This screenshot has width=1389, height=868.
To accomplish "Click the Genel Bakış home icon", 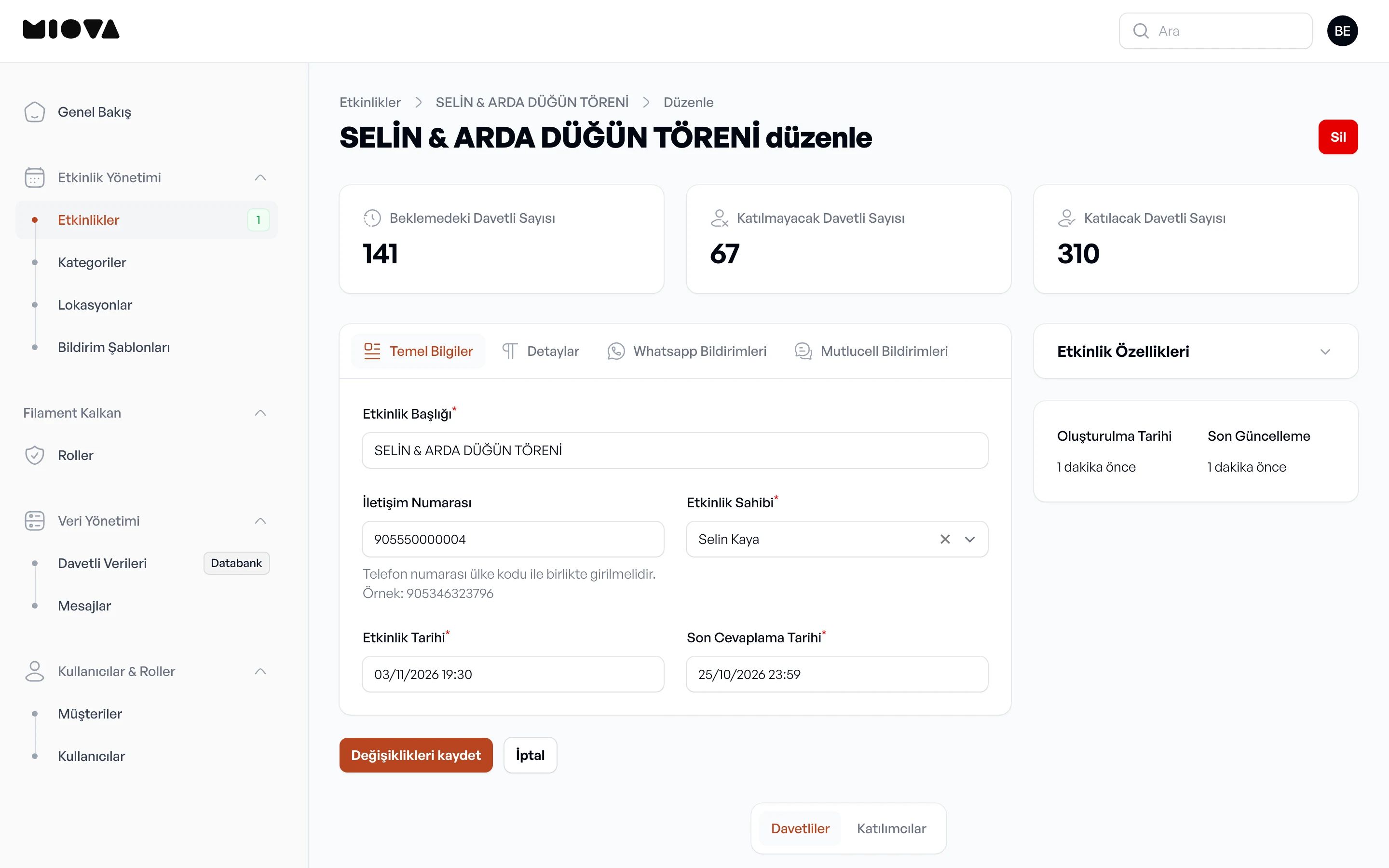I will pyautogui.click(x=34, y=112).
